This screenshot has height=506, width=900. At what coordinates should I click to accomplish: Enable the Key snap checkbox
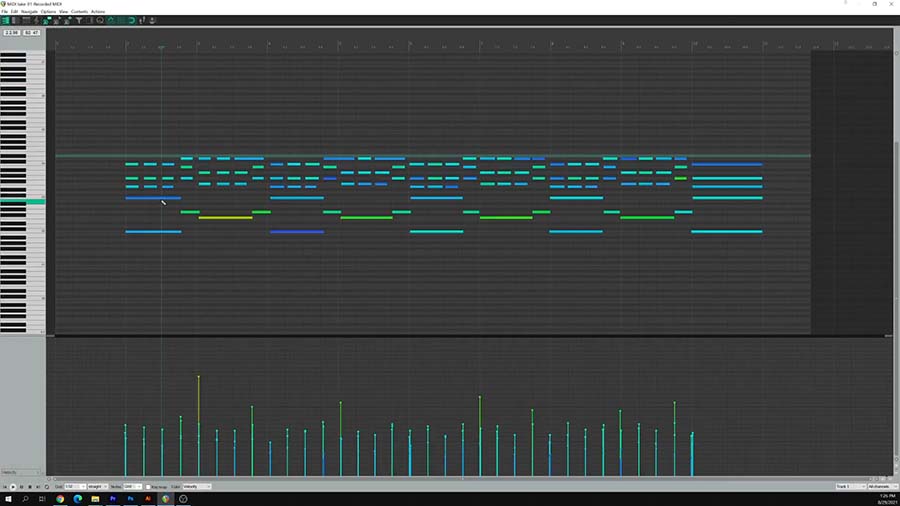[x=148, y=487]
